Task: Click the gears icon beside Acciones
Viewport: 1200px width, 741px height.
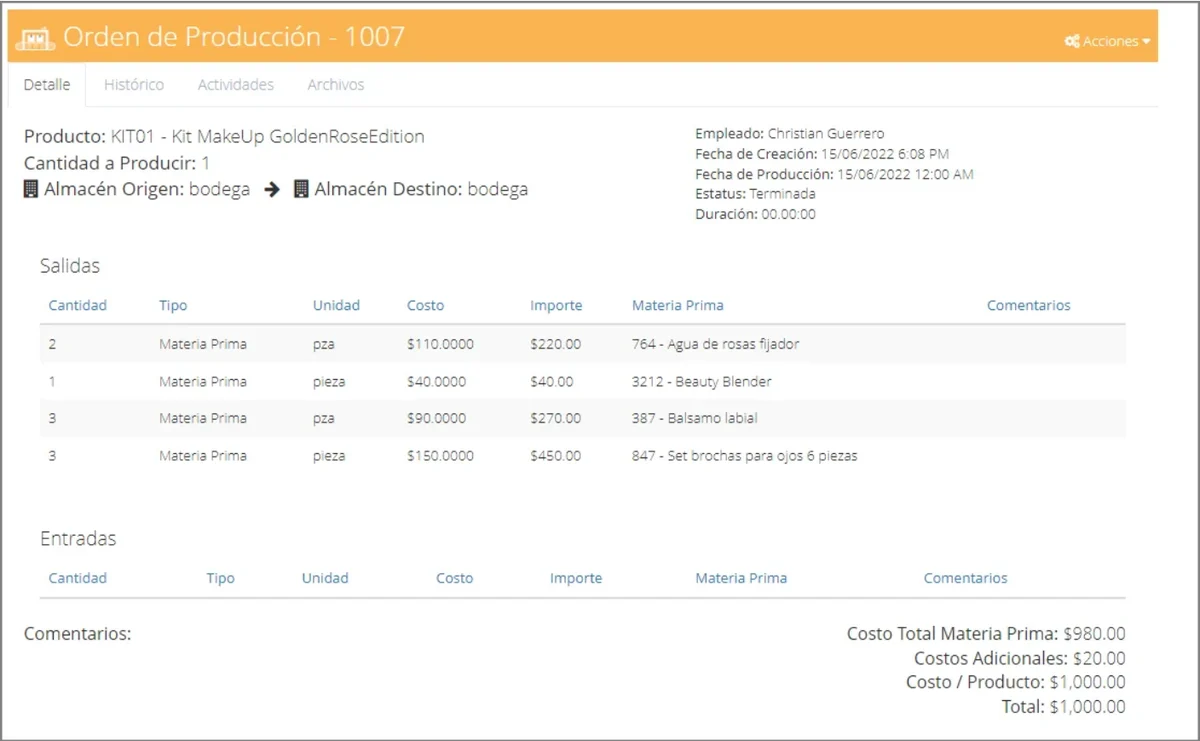Action: [1072, 41]
